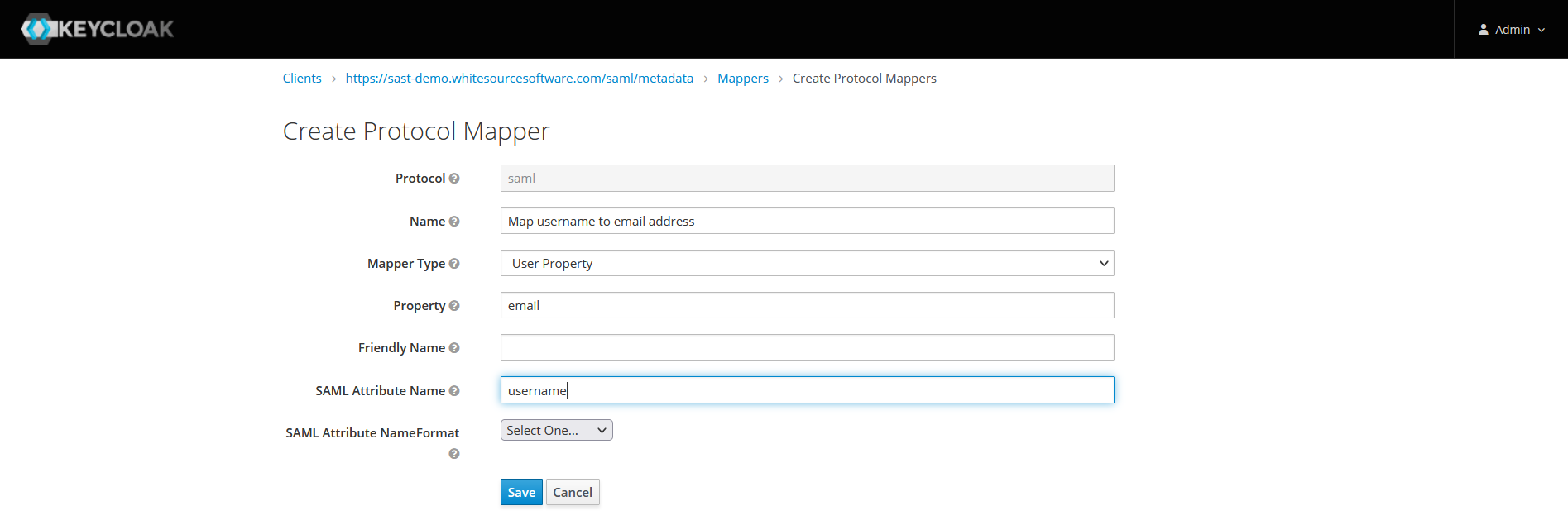Image resolution: width=1568 pixels, height=530 pixels.
Task: Click the Property field containing email
Action: 807,305
